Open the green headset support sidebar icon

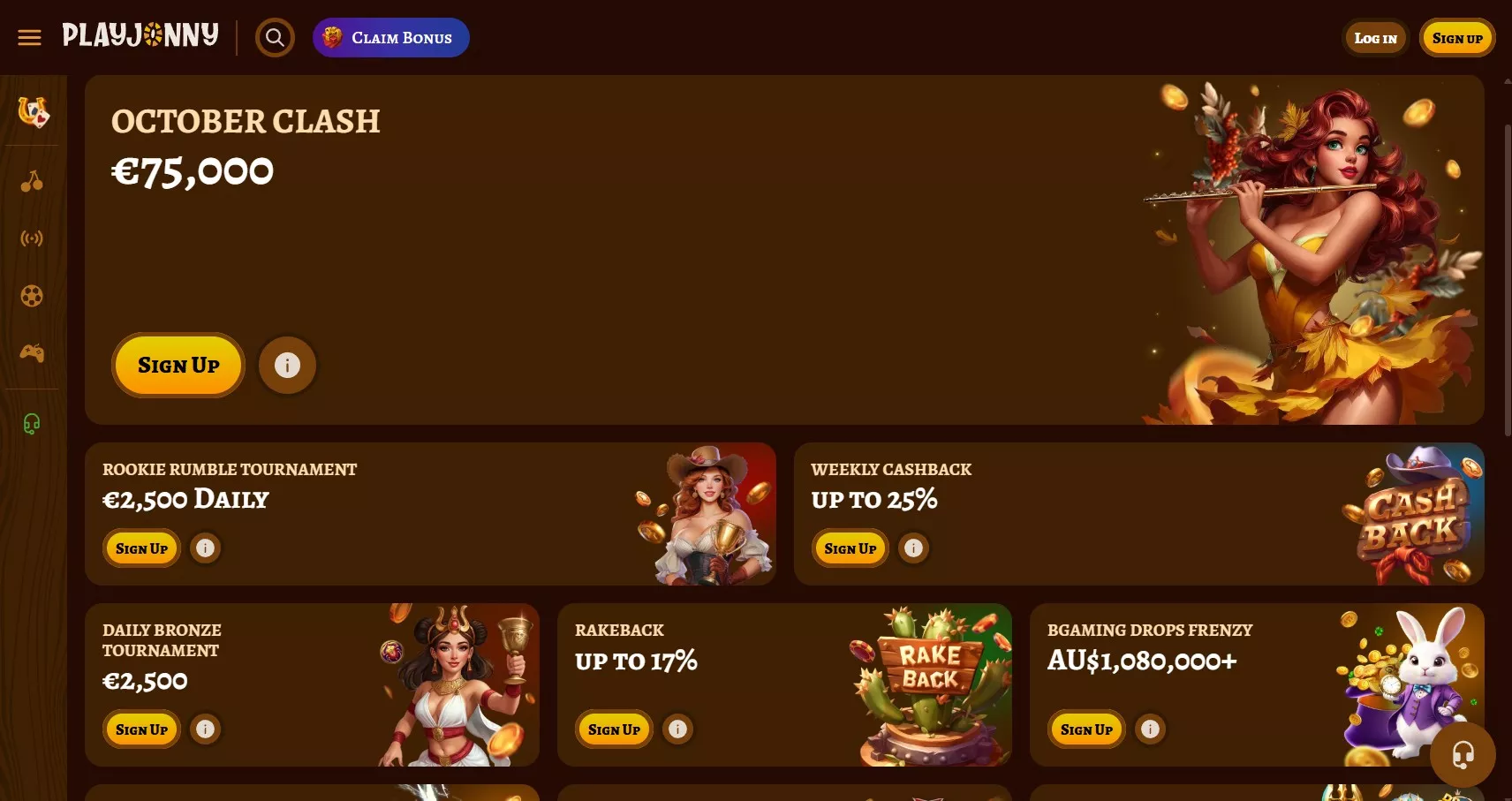pos(32,424)
